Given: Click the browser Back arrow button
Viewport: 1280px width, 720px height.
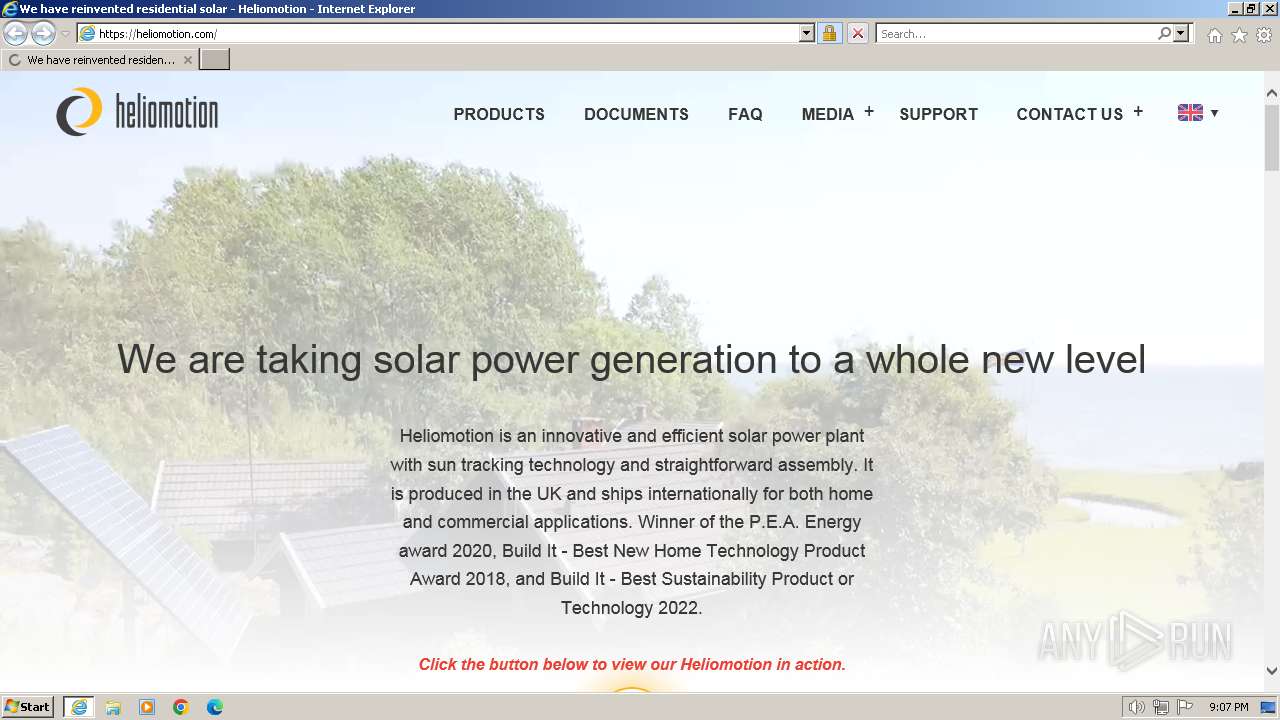Looking at the screenshot, I should (x=15, y=33).
